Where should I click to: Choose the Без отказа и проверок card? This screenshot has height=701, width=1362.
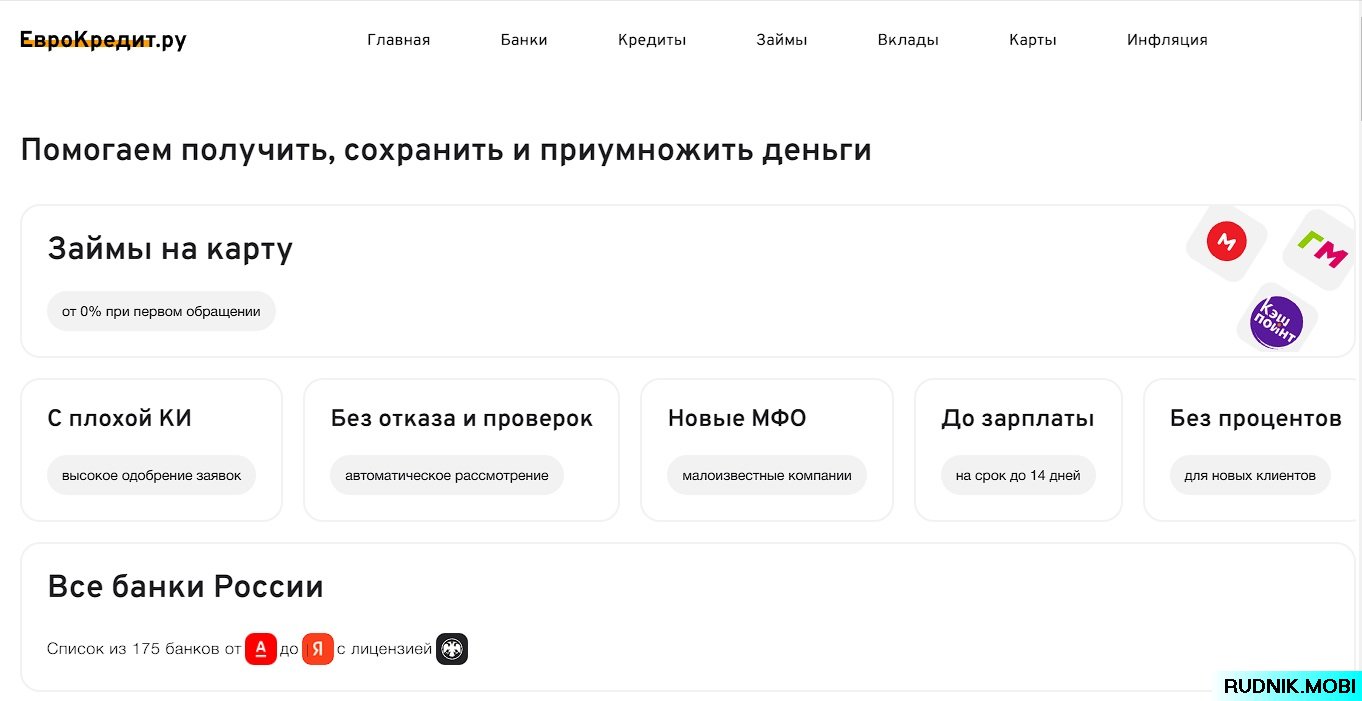tap(461, 449)
